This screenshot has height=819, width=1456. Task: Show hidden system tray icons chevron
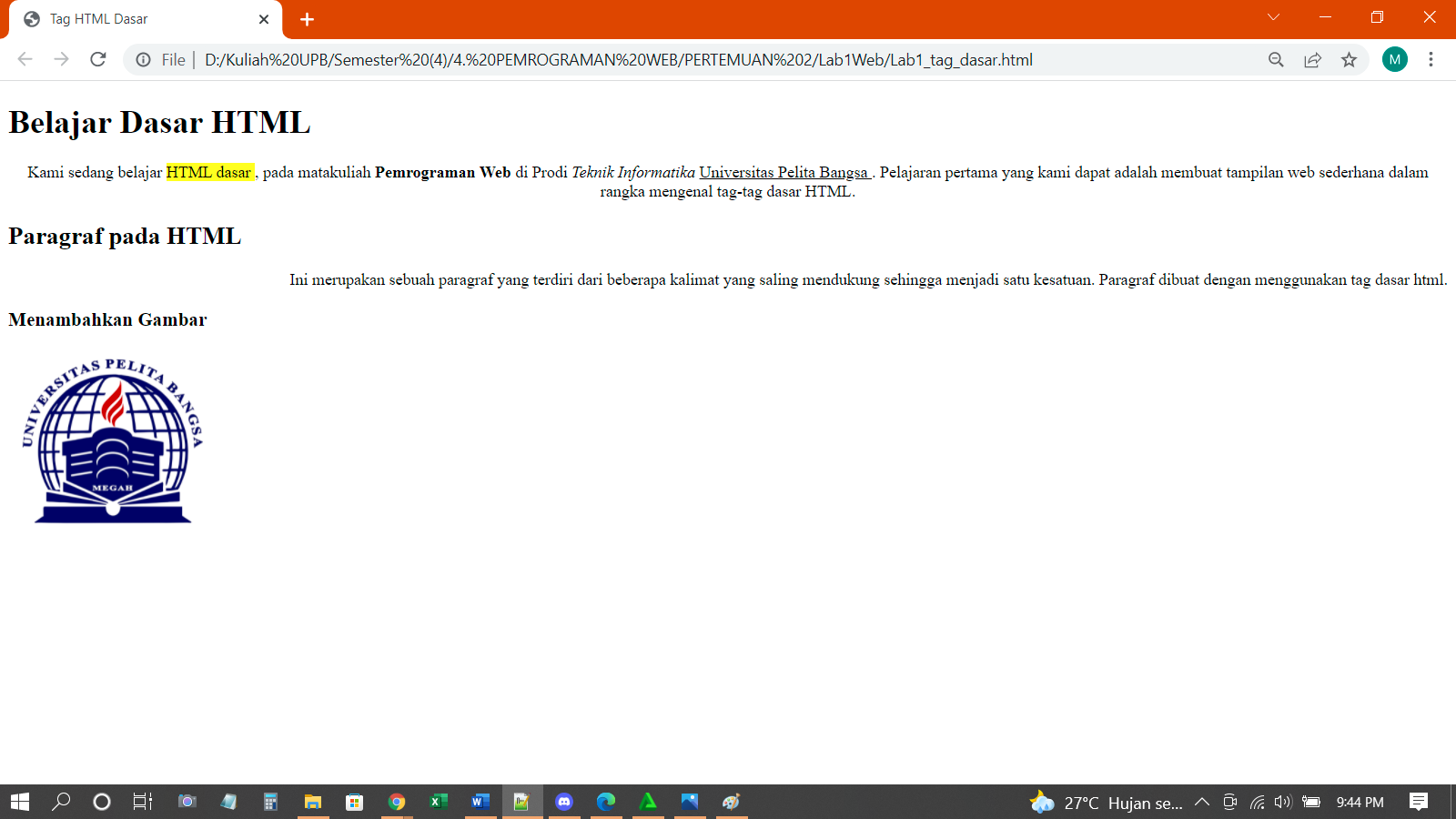pyautogui.click(x=1202, y=802)
